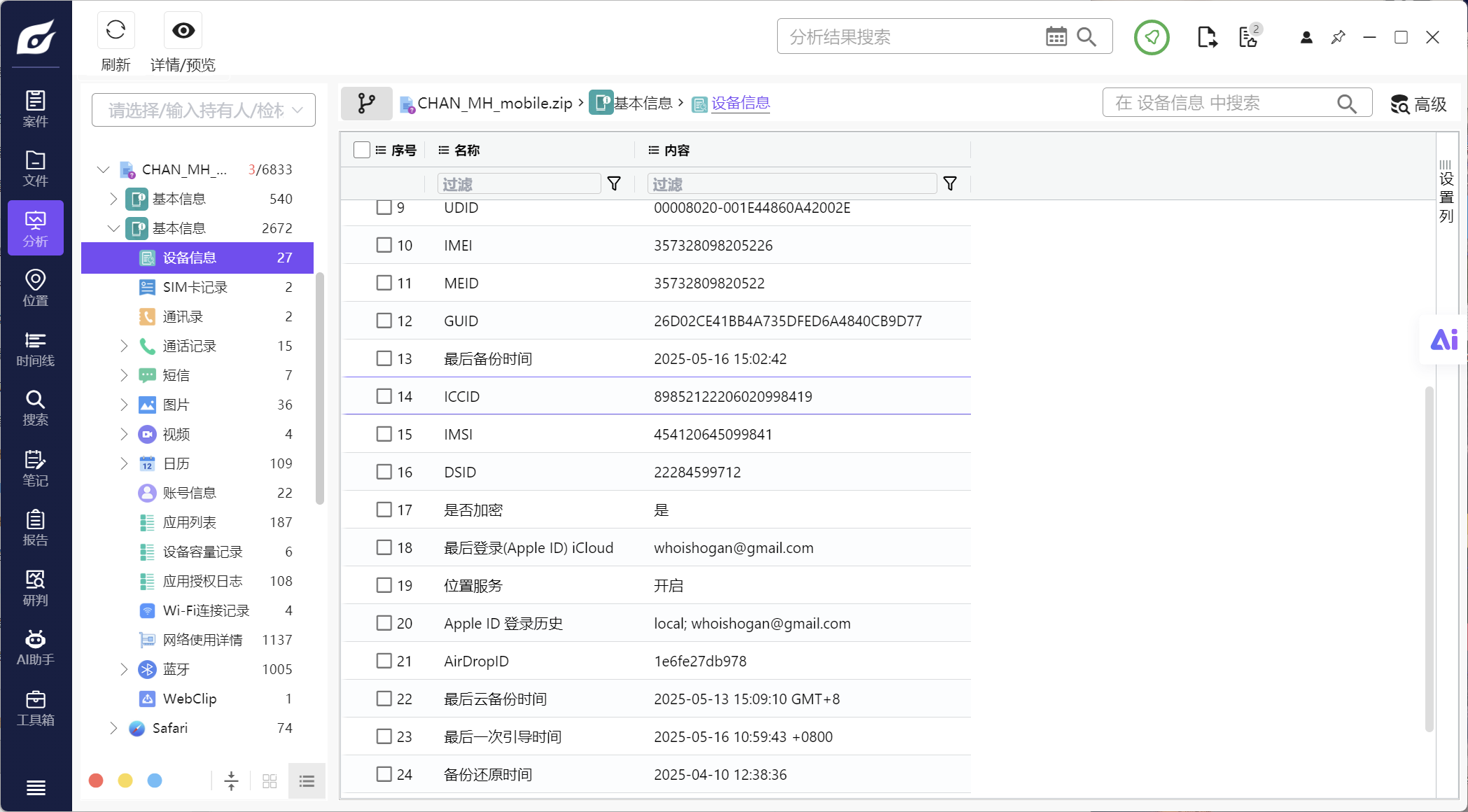Focus the Name column filter field

click(519, 184)
